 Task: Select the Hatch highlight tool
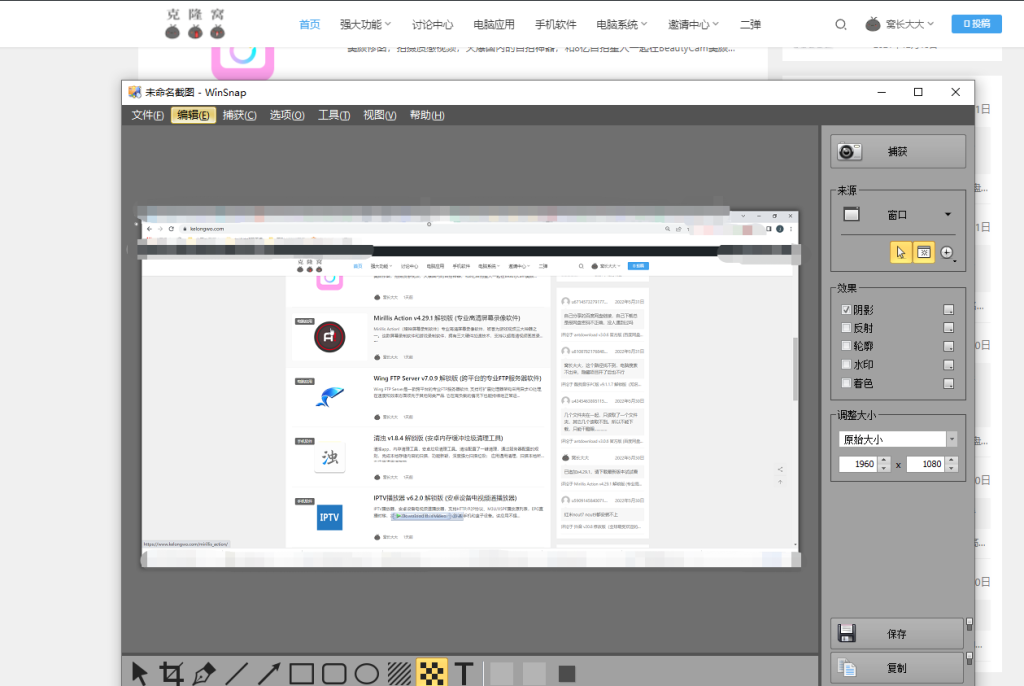pos(399,673)
